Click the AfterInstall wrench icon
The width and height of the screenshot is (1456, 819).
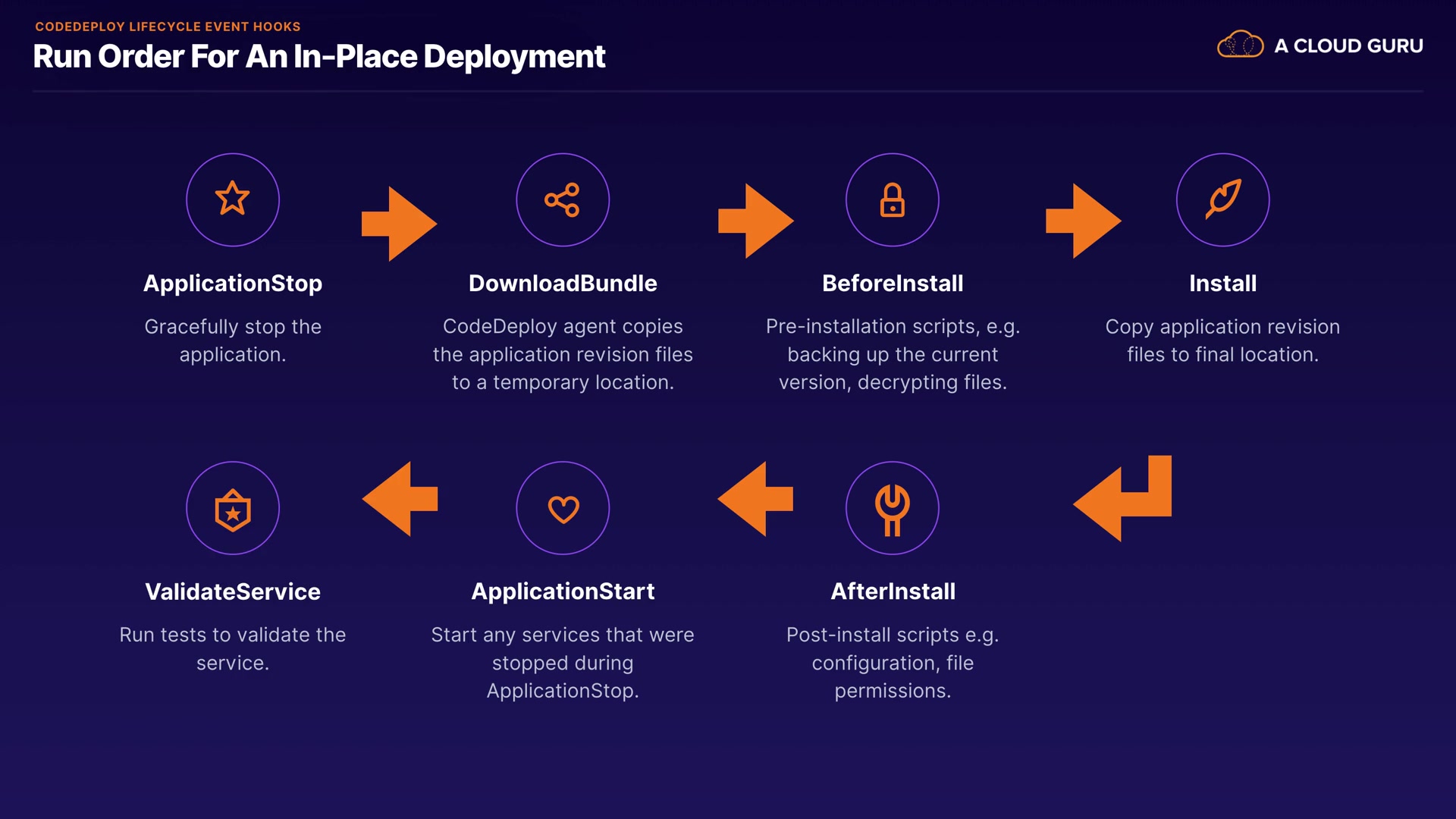point(893,508)
